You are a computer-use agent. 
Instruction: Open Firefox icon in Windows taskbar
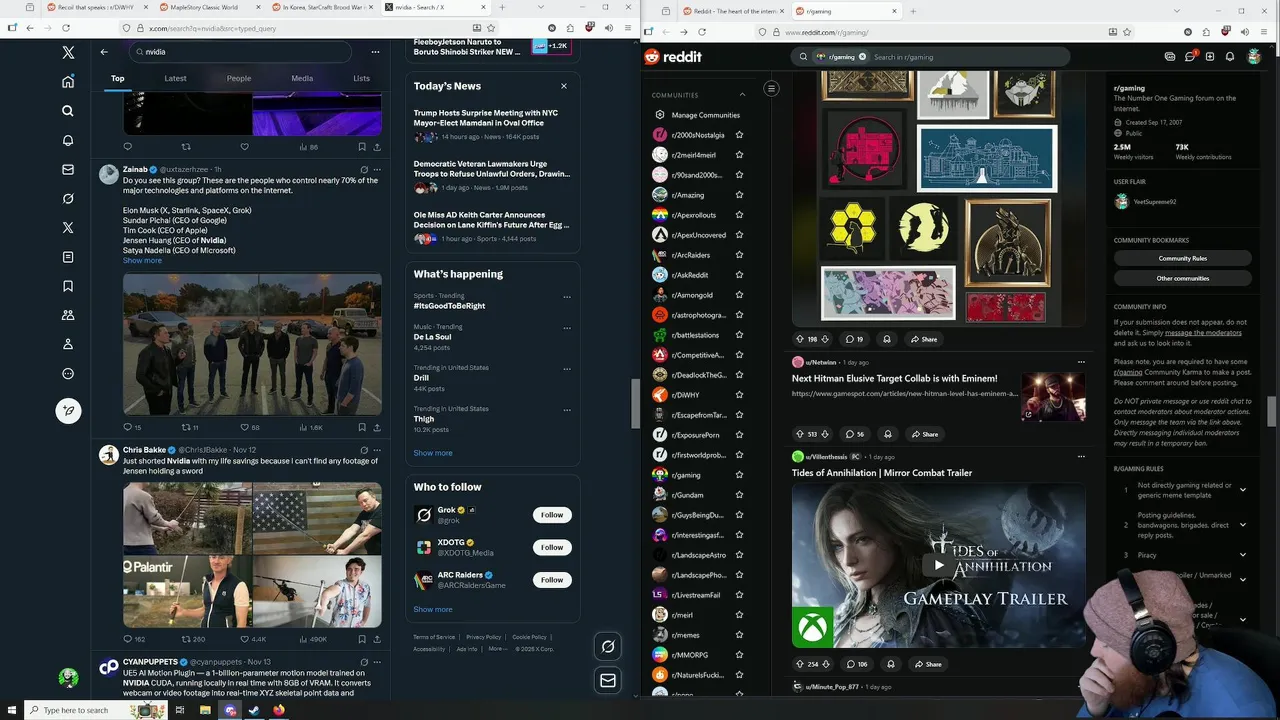pyautogui.click(x=278, y=710)
